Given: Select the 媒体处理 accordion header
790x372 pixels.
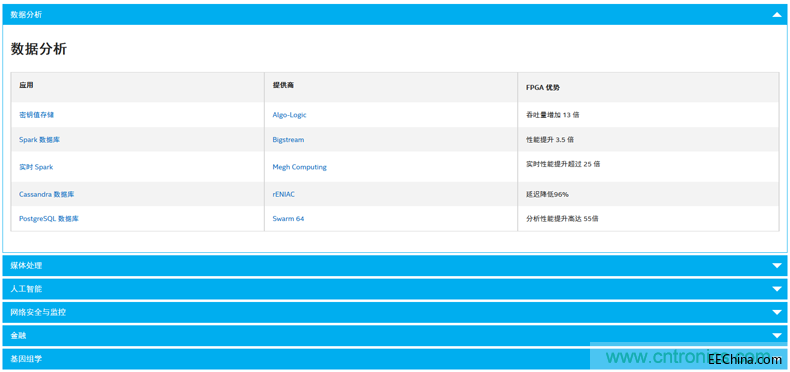Looking at the screenshot, I should (395, 266).
